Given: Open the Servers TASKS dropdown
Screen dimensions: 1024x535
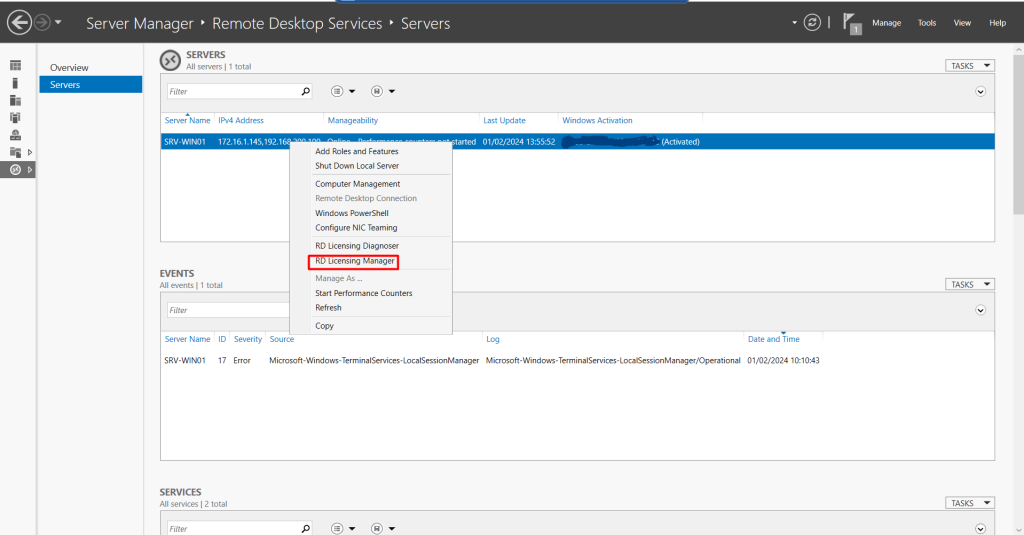Looking at the screenshot, I should (969, 66).
